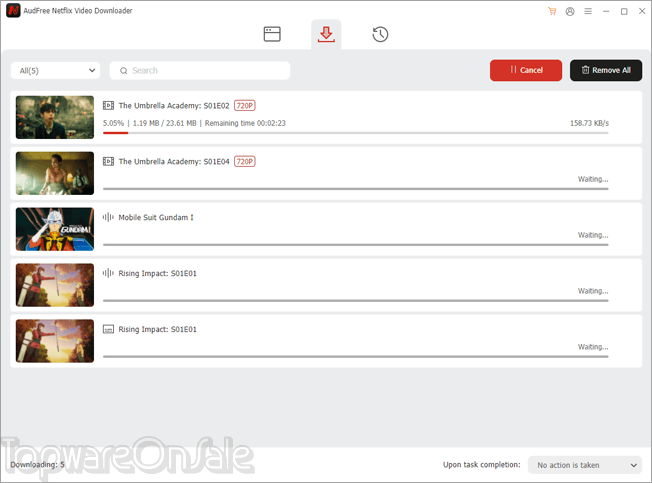Click 720P badge on Umbrella Academy S01E04
652x483 pixels.
[244, 161]
